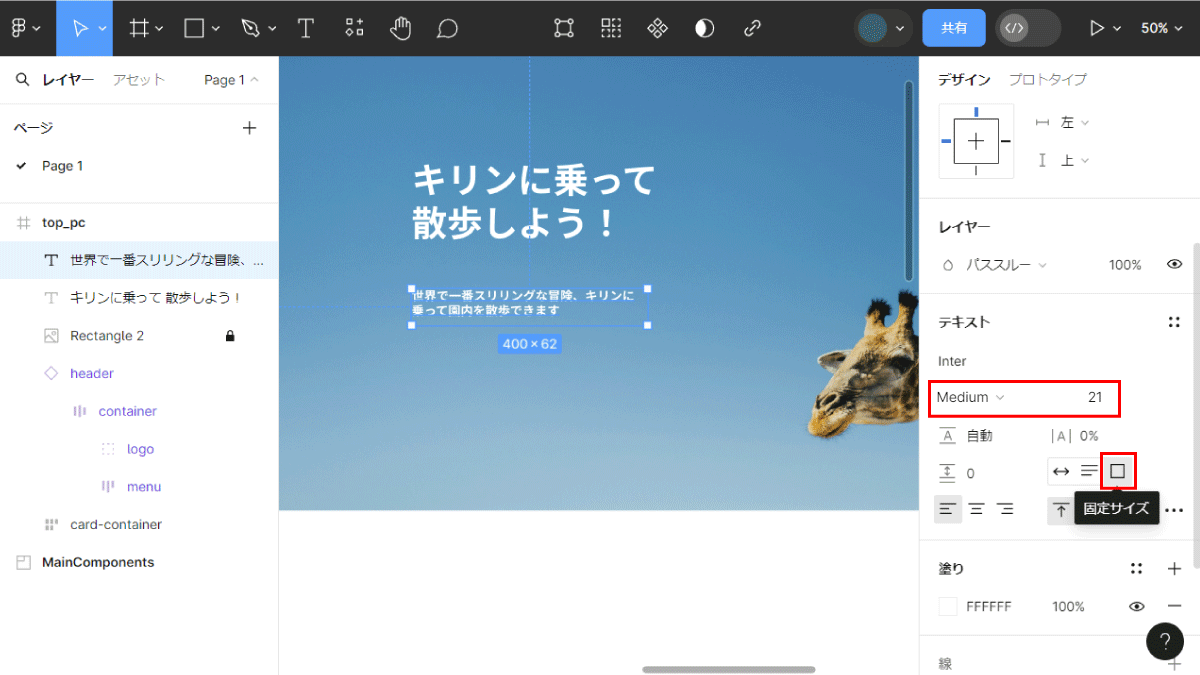This screenshot has width=1200, height=675.
Task: Open the 50% zoom dropdown
Action: point(1161,28)
